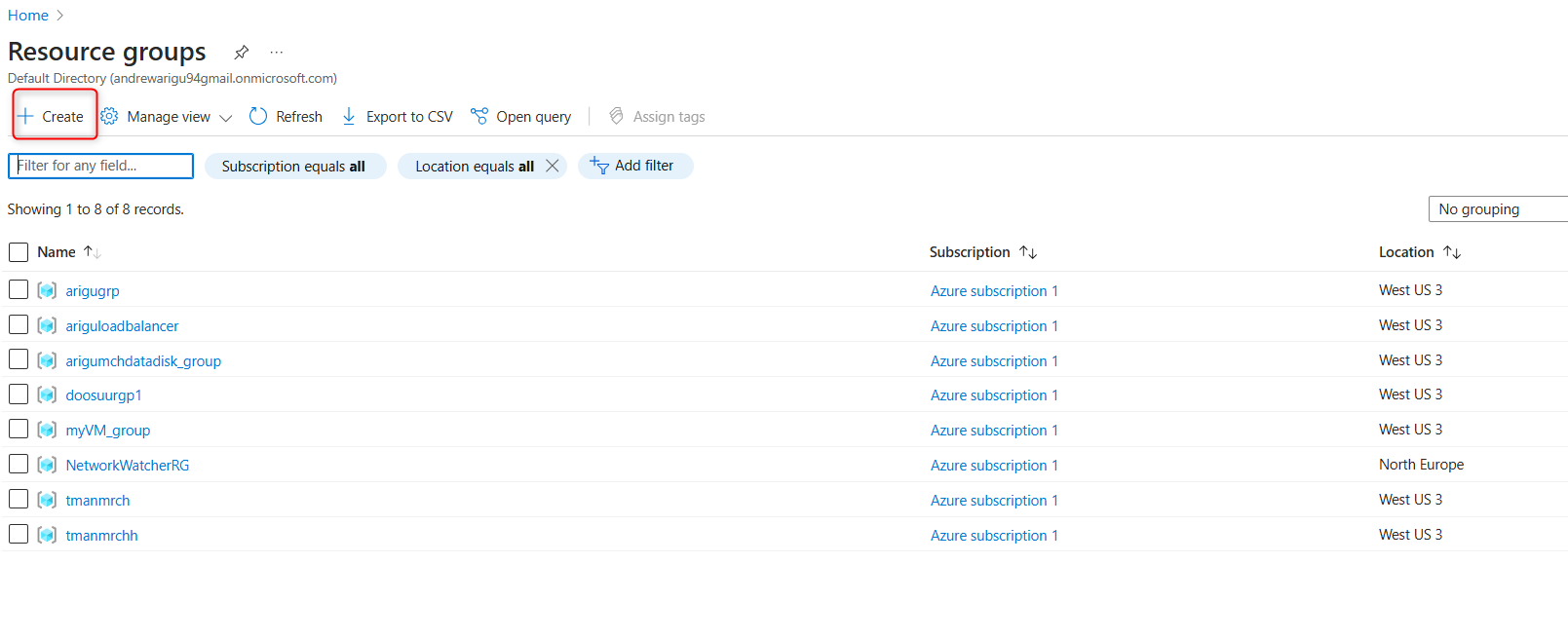Open Azure subscription 1 in arigumchdatadisk_group row
Viewport: 1568px width, 639px height.
coord(994,361)
